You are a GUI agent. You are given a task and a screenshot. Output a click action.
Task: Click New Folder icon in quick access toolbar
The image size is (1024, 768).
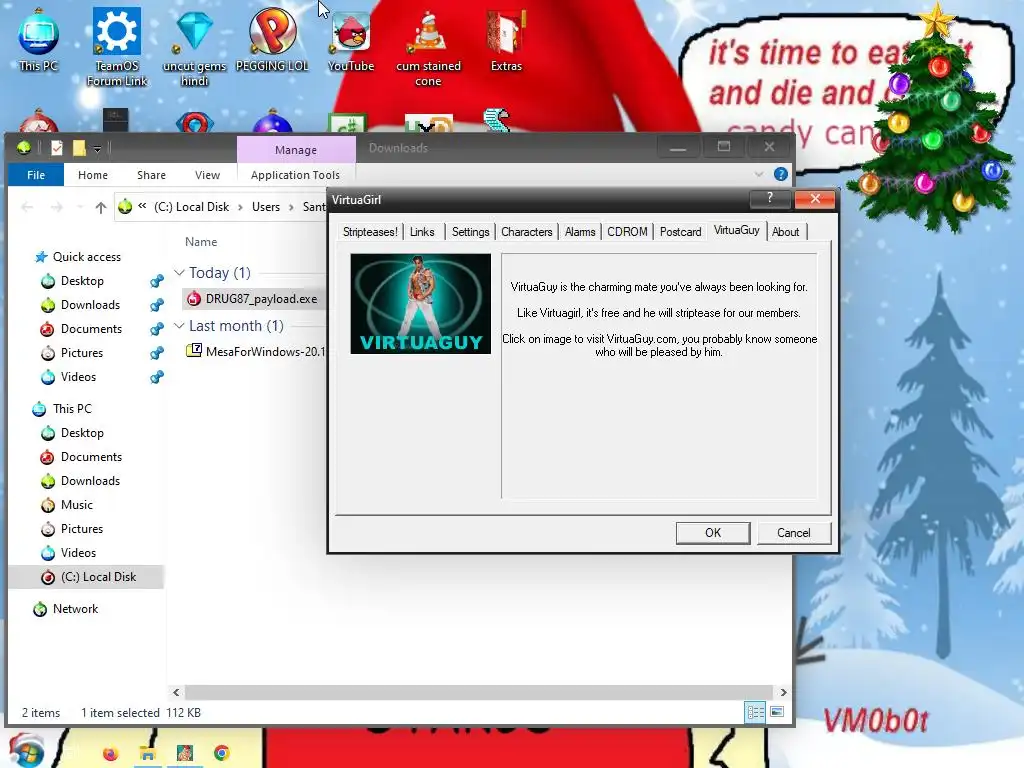point(79,148)
